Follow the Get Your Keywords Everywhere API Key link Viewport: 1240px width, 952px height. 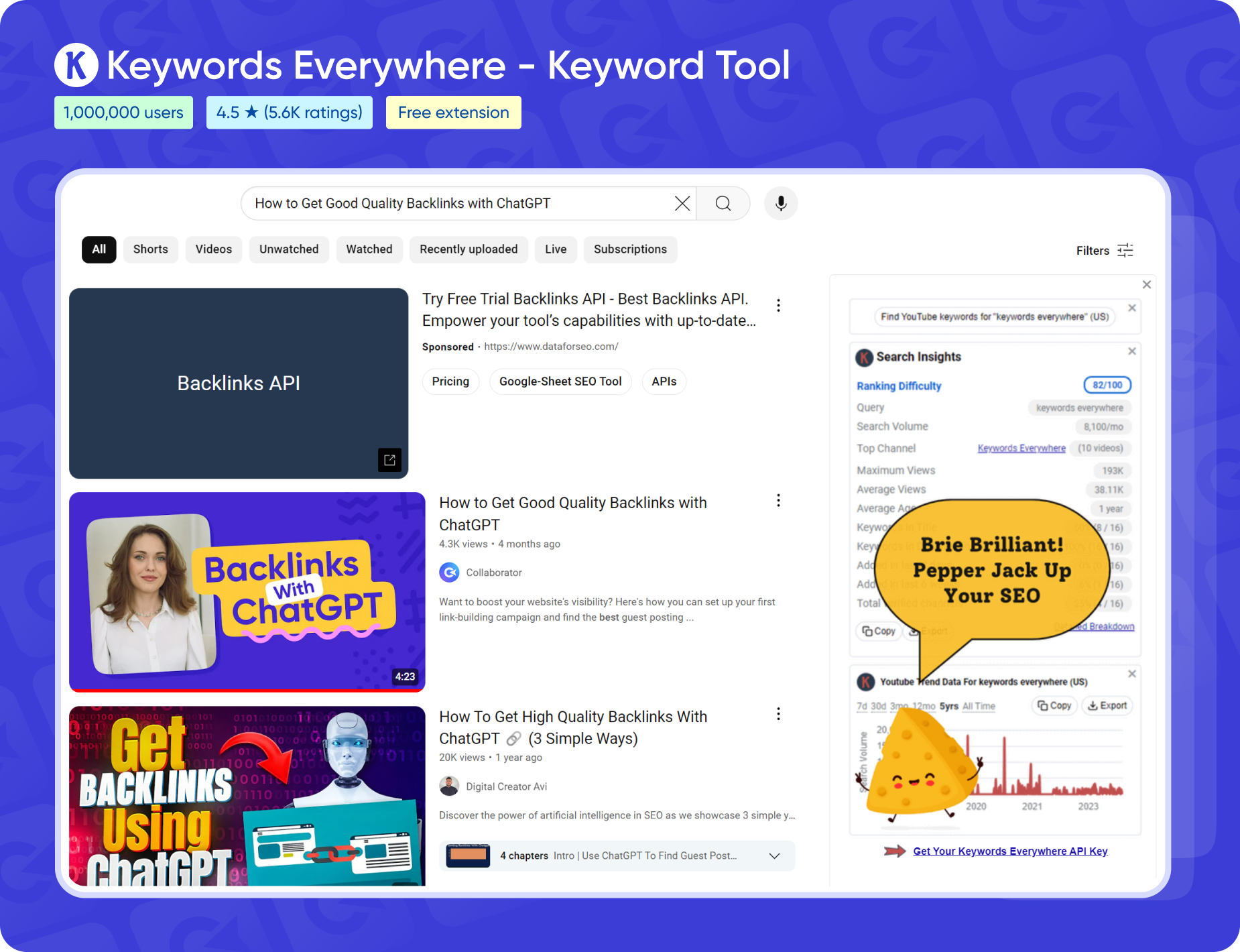(x=1009, y=851)
